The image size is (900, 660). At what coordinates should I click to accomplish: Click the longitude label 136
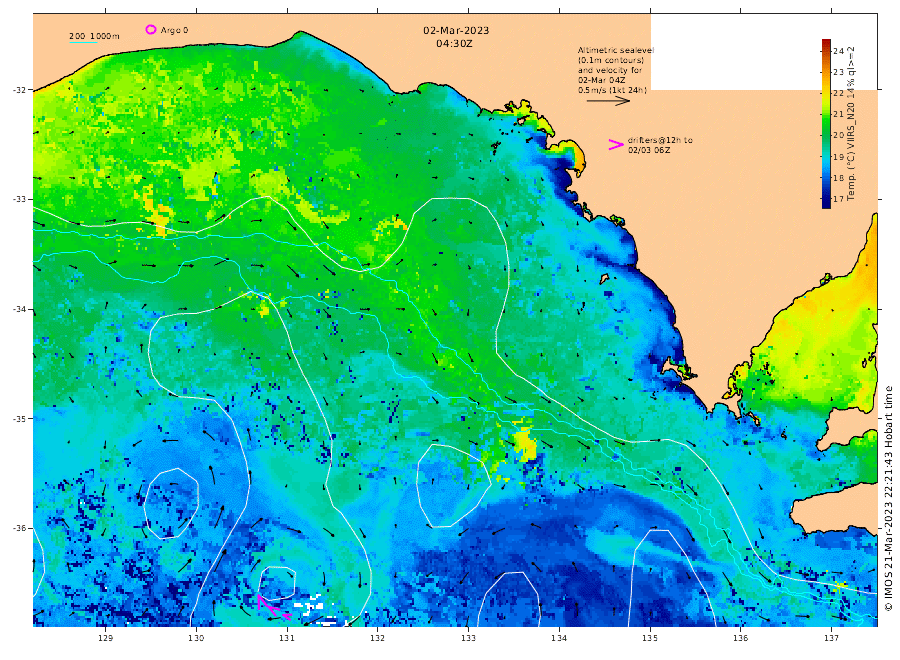[x=740, y=638]
